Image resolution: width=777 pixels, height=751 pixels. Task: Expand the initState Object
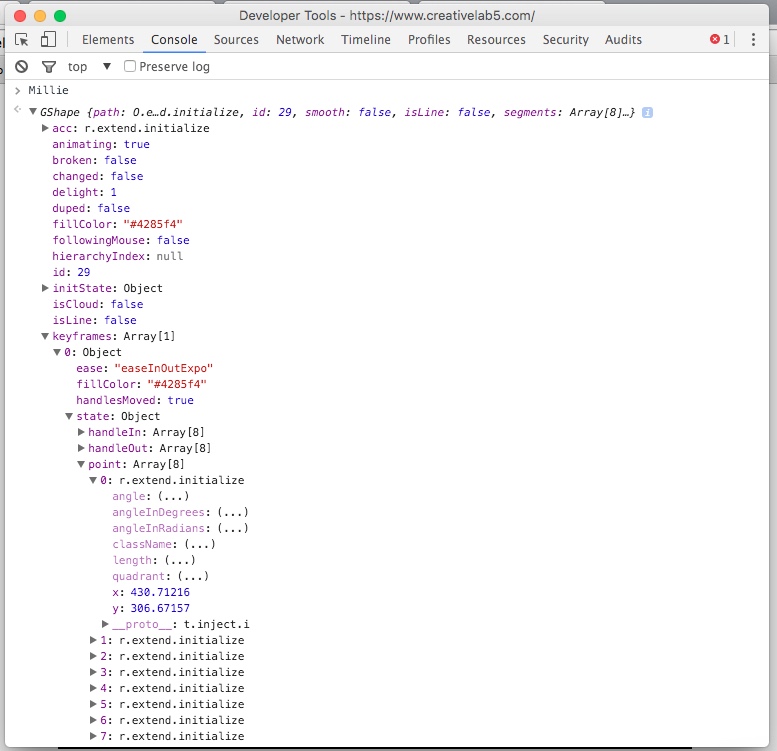click(45, 288)
